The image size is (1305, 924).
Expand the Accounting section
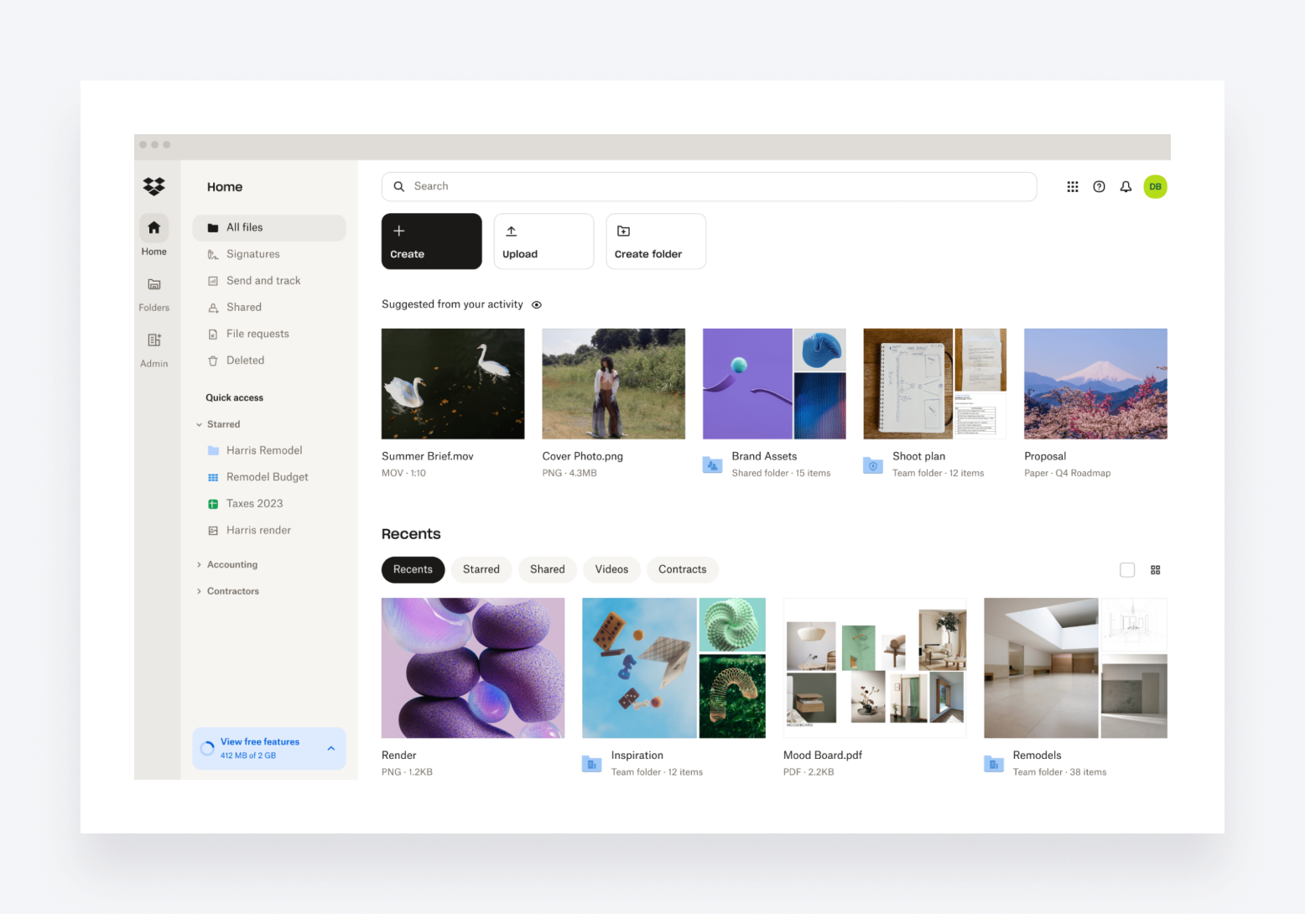pyautogui.click(x=199, y=564)
